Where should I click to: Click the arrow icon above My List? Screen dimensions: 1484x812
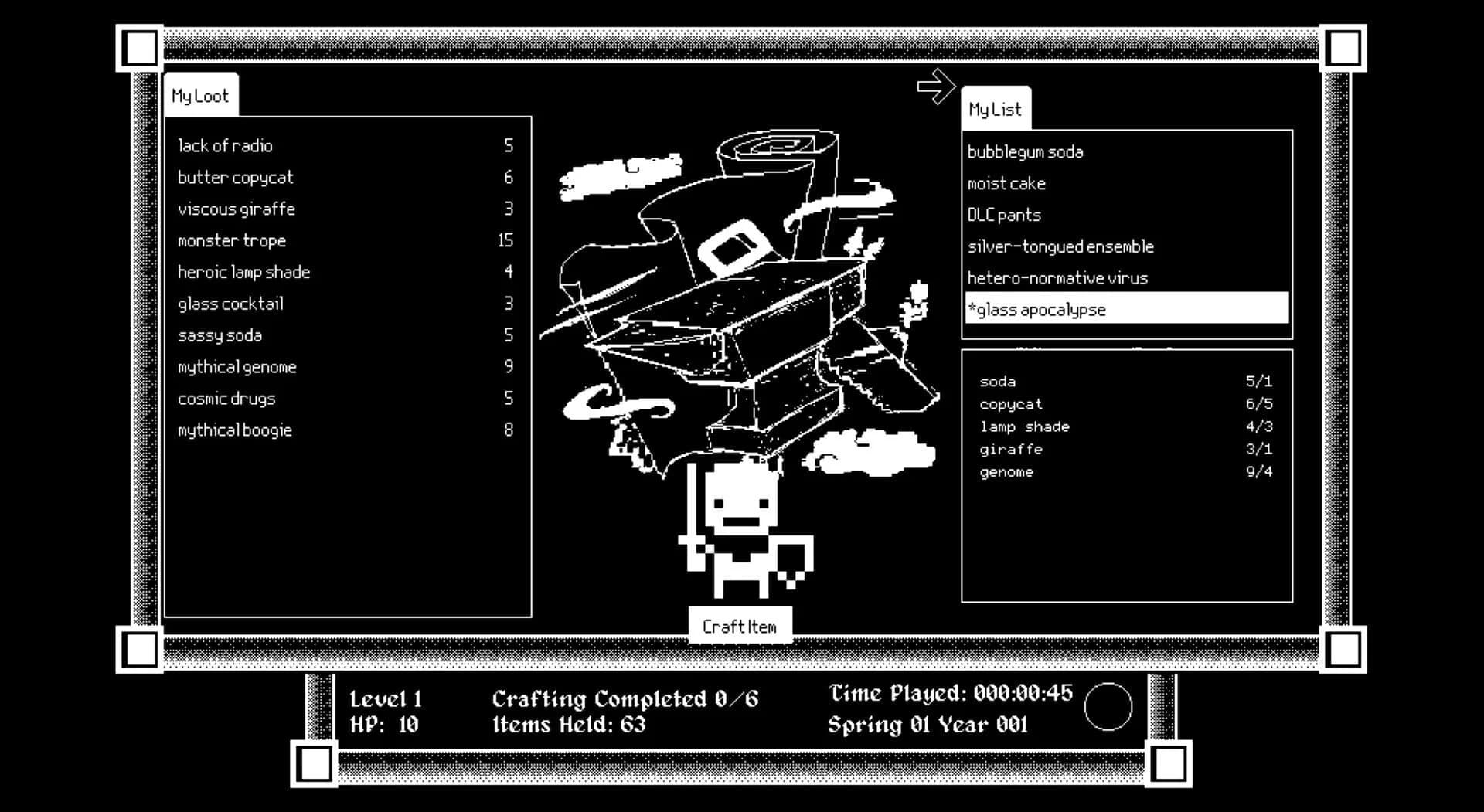pos(936,86)
